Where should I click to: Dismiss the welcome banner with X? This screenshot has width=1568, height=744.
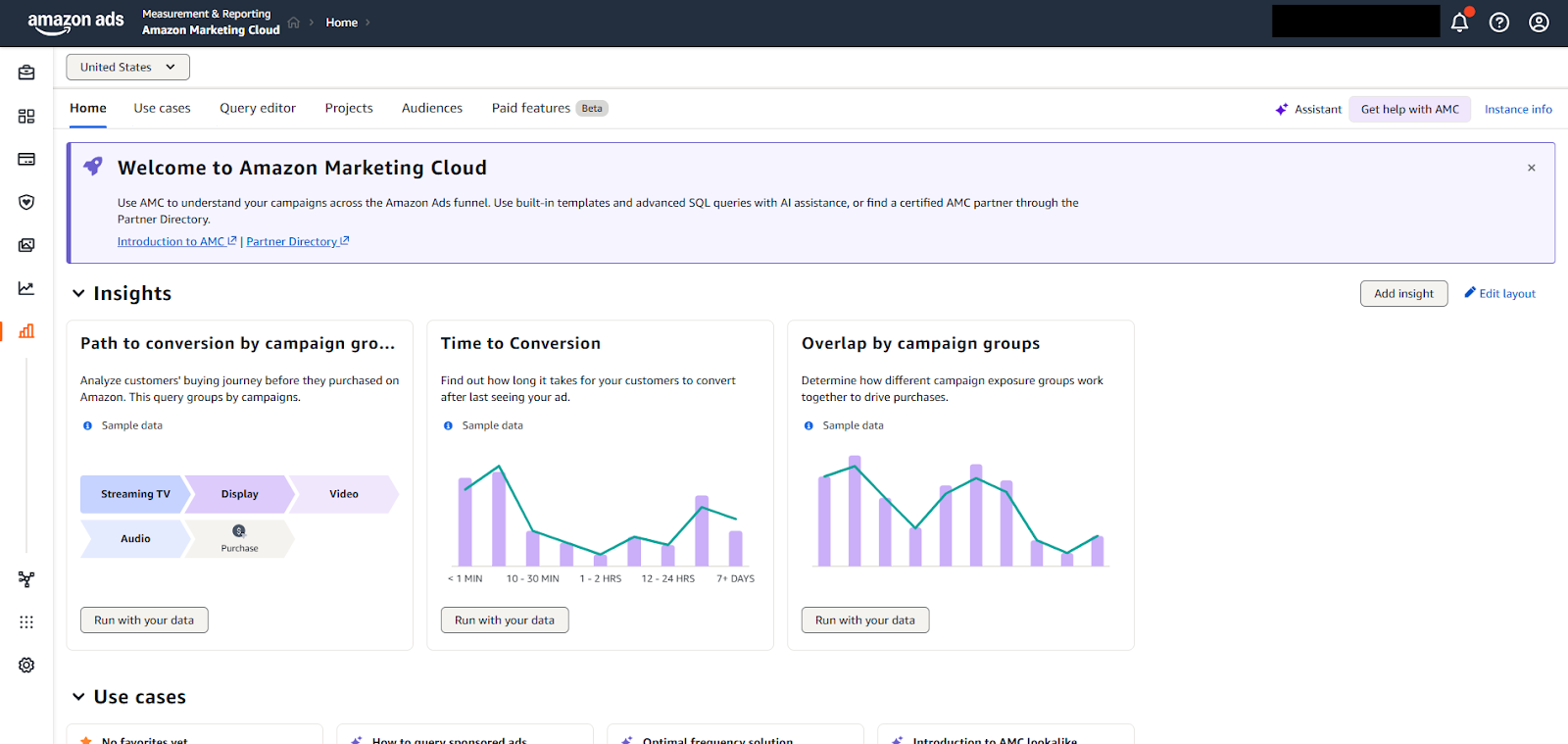click(1531, 168)
